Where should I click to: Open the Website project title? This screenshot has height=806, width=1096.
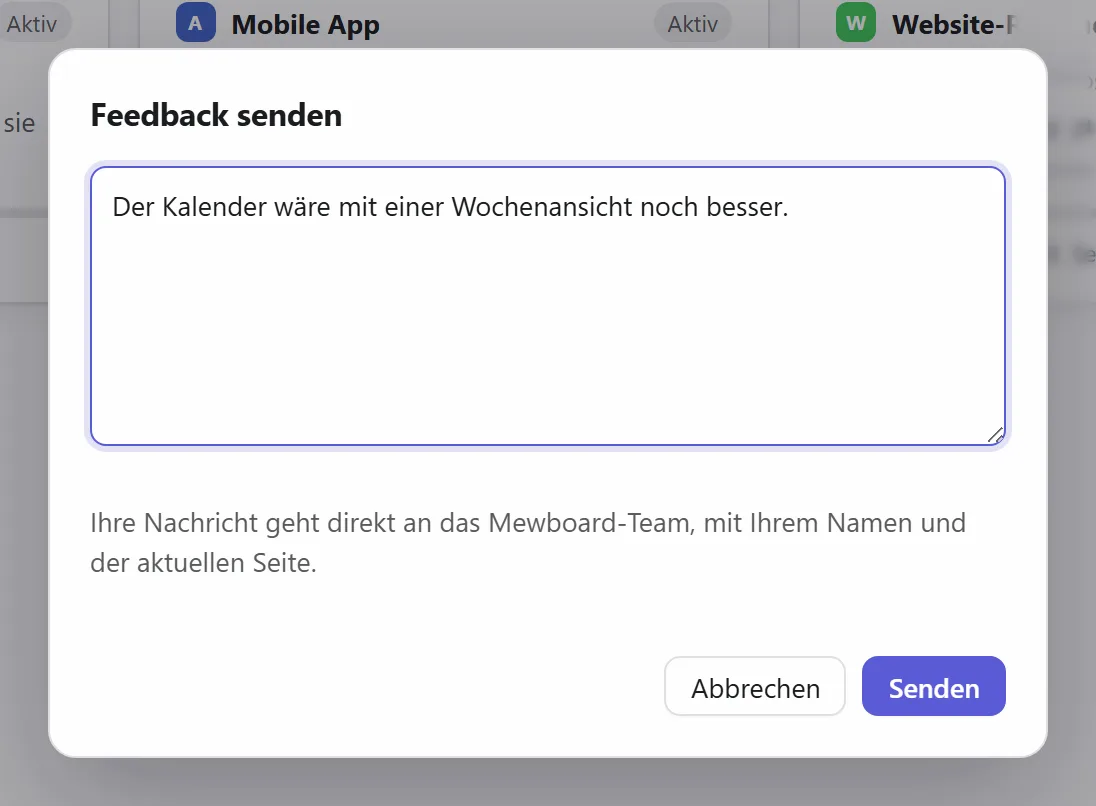point(953,24)
